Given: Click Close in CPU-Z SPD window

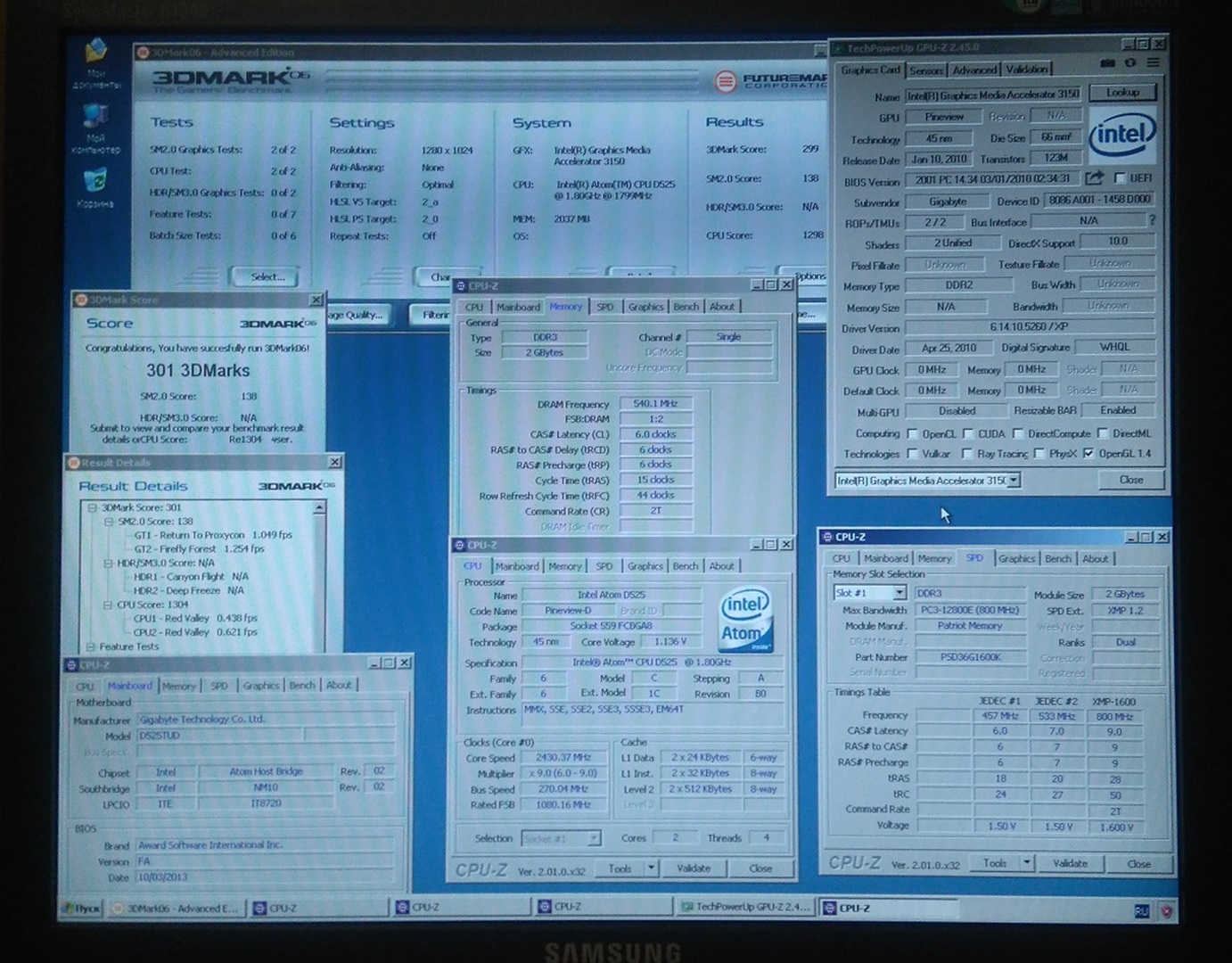Looking at the screenshot, I should (x=1138, y=864).
